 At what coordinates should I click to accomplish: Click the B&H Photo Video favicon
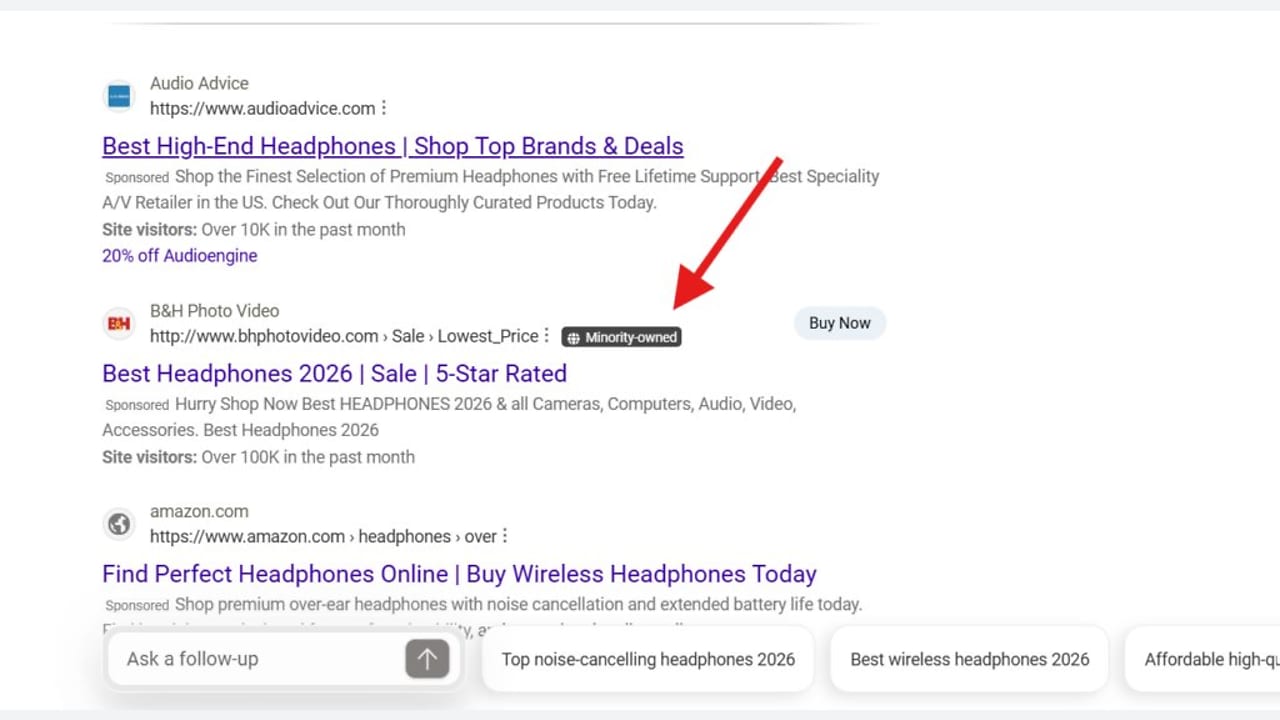tap(119, 323)
